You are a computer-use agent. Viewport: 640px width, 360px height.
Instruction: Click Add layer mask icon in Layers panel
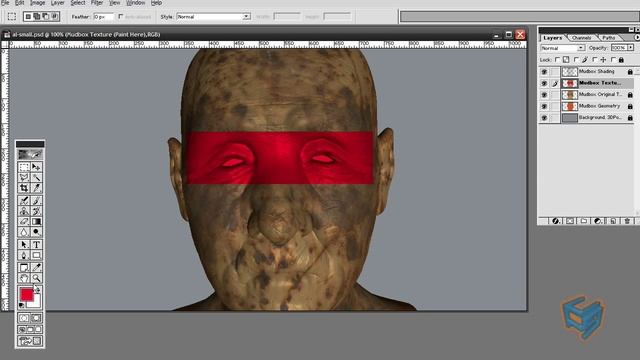click(570, 221)
